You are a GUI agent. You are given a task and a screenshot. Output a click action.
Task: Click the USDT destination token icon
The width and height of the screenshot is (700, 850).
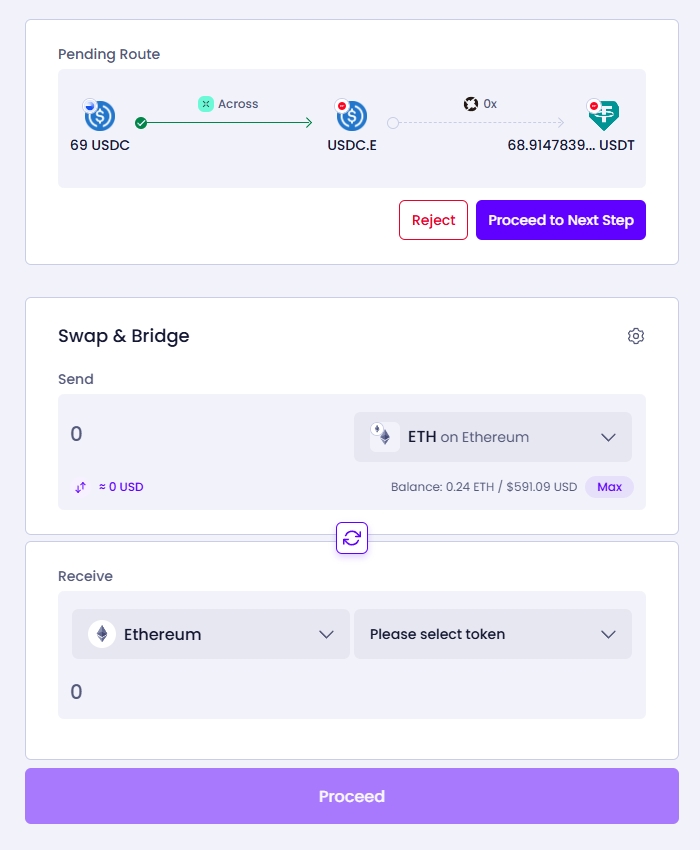[x=603, y=115]
